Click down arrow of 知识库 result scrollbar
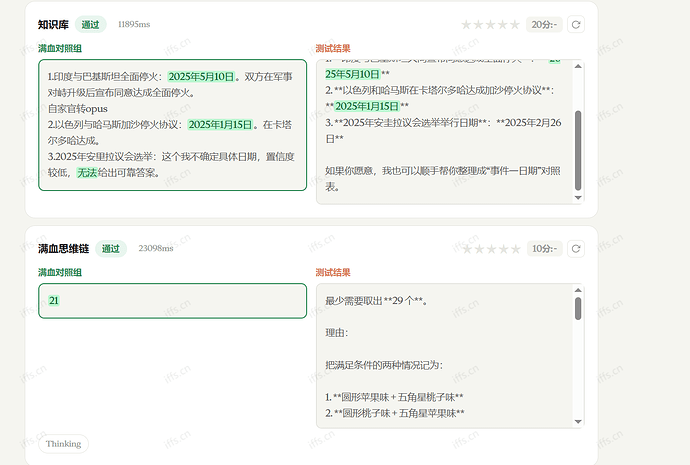 [578, 198]
